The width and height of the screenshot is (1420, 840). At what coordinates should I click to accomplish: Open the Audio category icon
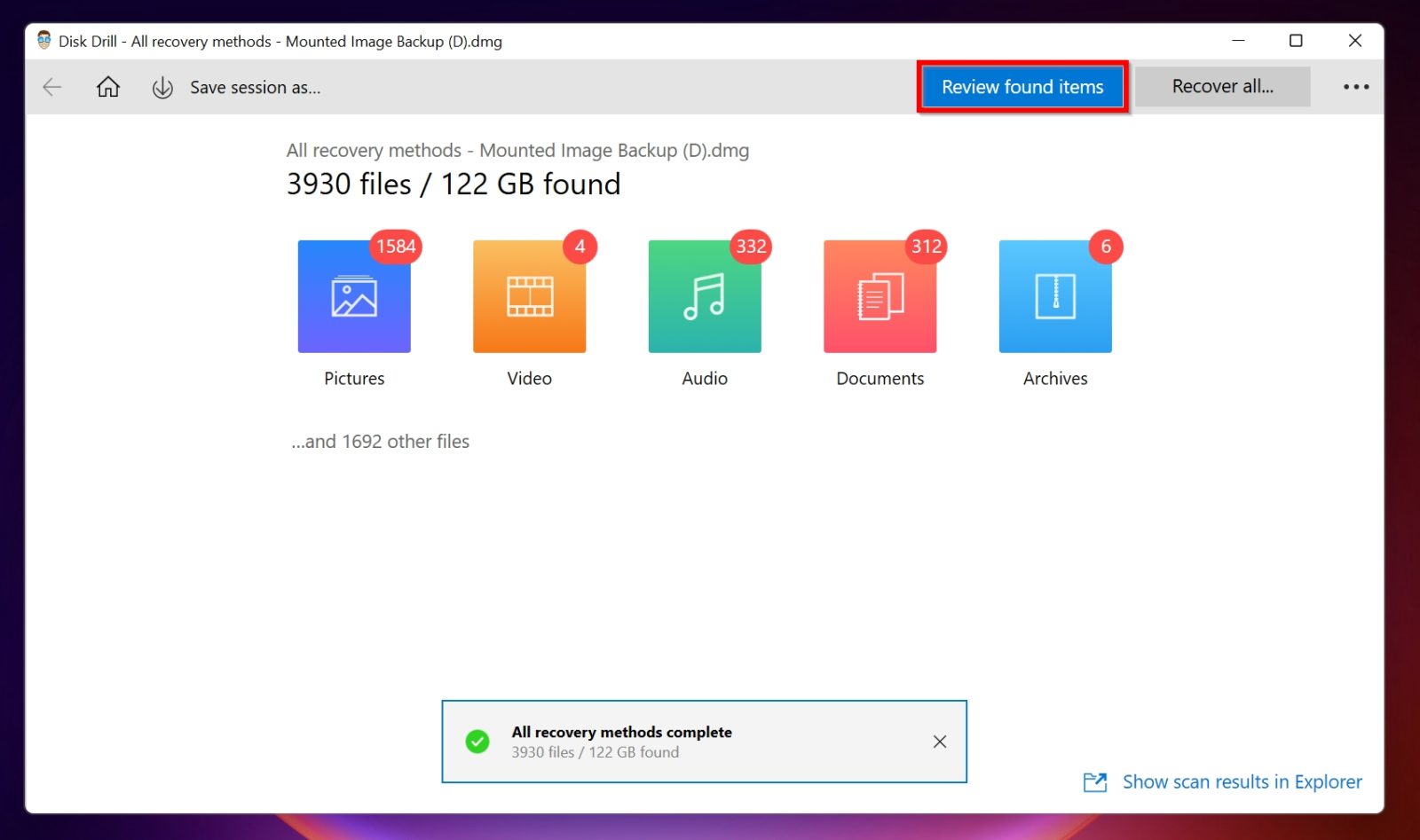coord(704,295)
